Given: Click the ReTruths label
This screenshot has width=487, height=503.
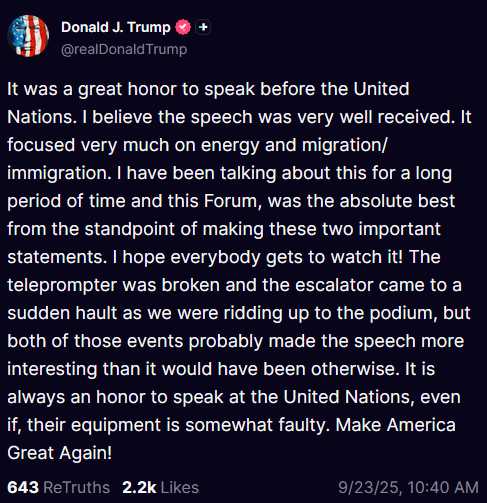Looking at the screenshot, I should tap(77, 487).
